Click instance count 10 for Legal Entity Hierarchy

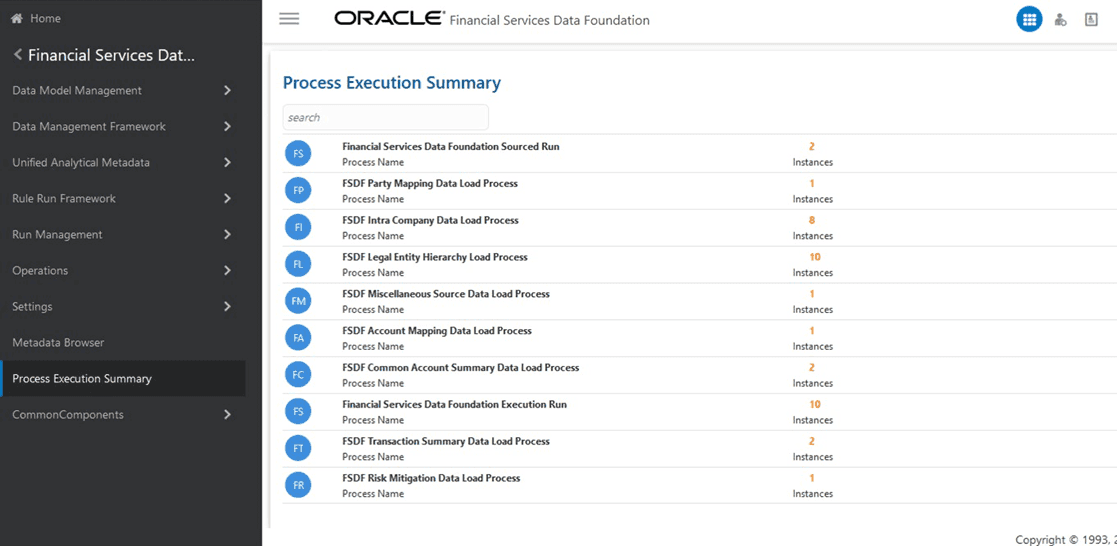click(x=815, y=257)
